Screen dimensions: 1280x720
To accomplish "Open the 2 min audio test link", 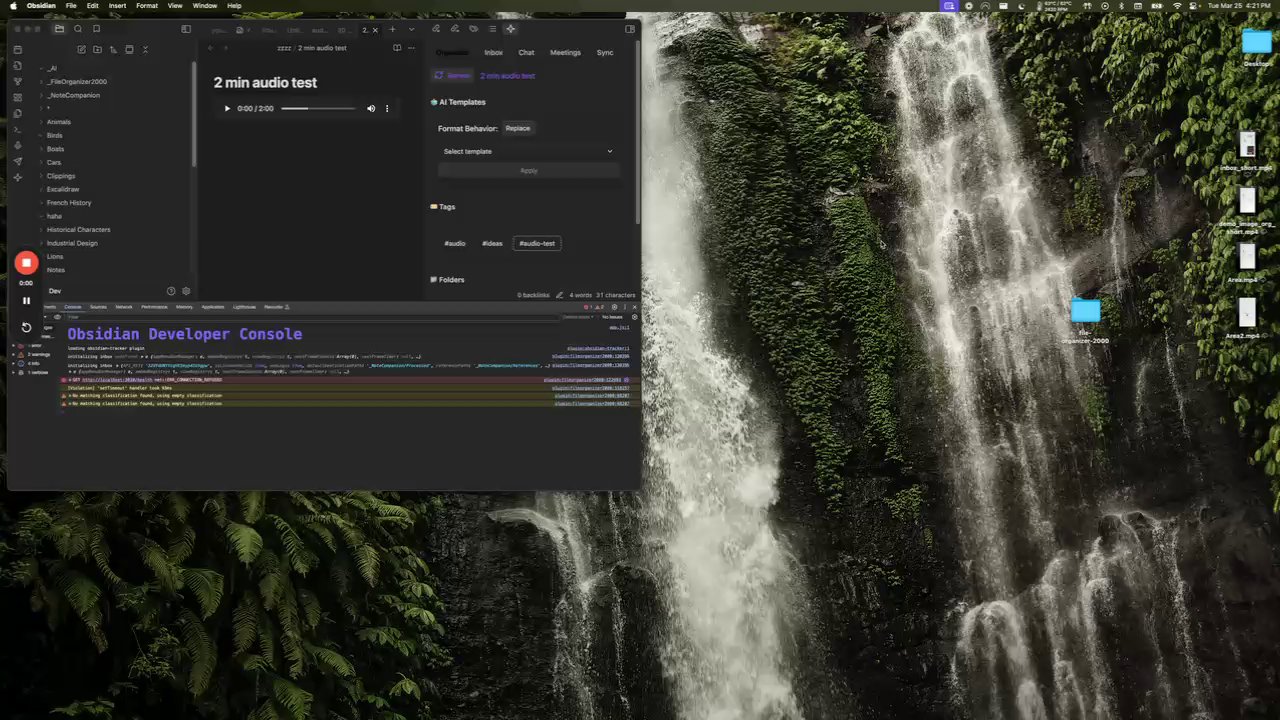I will [507, 76].
